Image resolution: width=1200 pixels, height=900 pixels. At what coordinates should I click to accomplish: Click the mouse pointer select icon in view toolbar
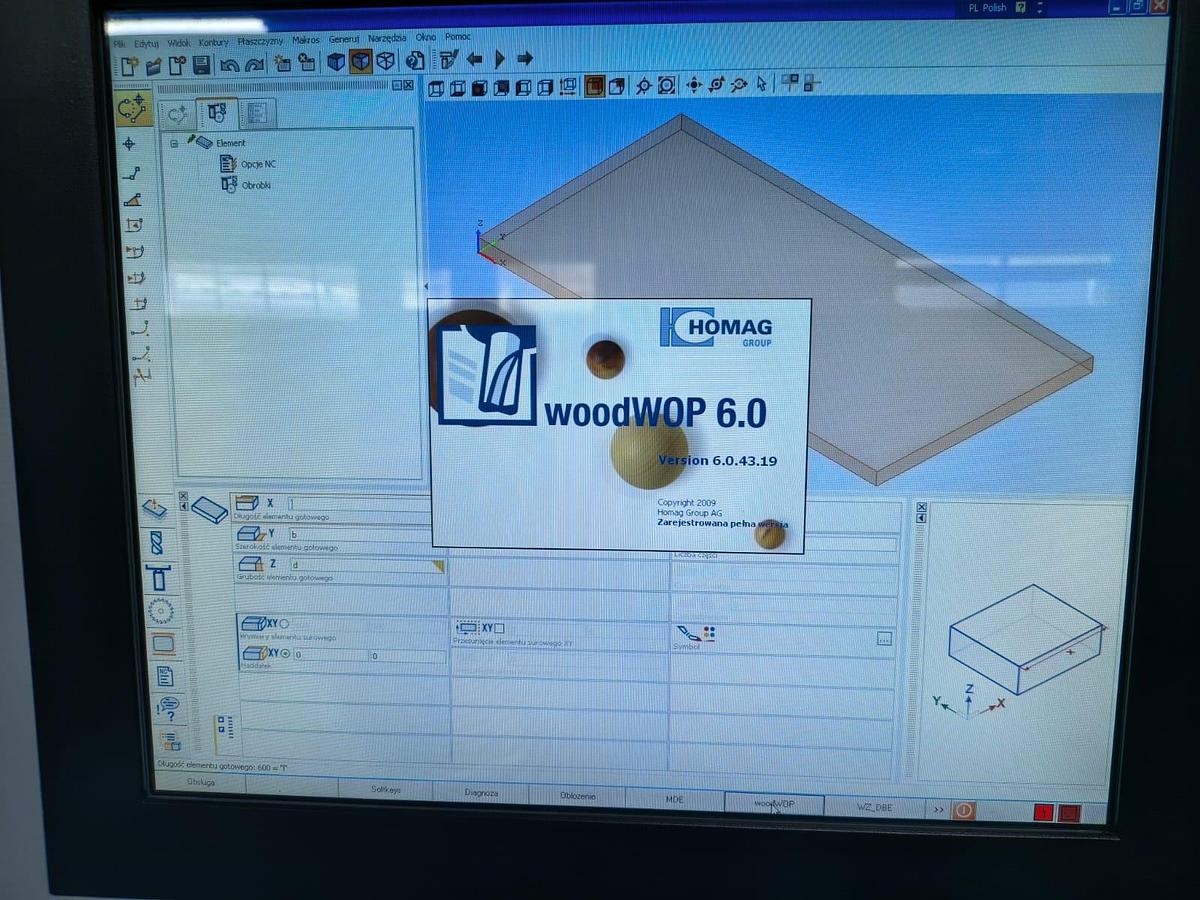pos(762,84)
